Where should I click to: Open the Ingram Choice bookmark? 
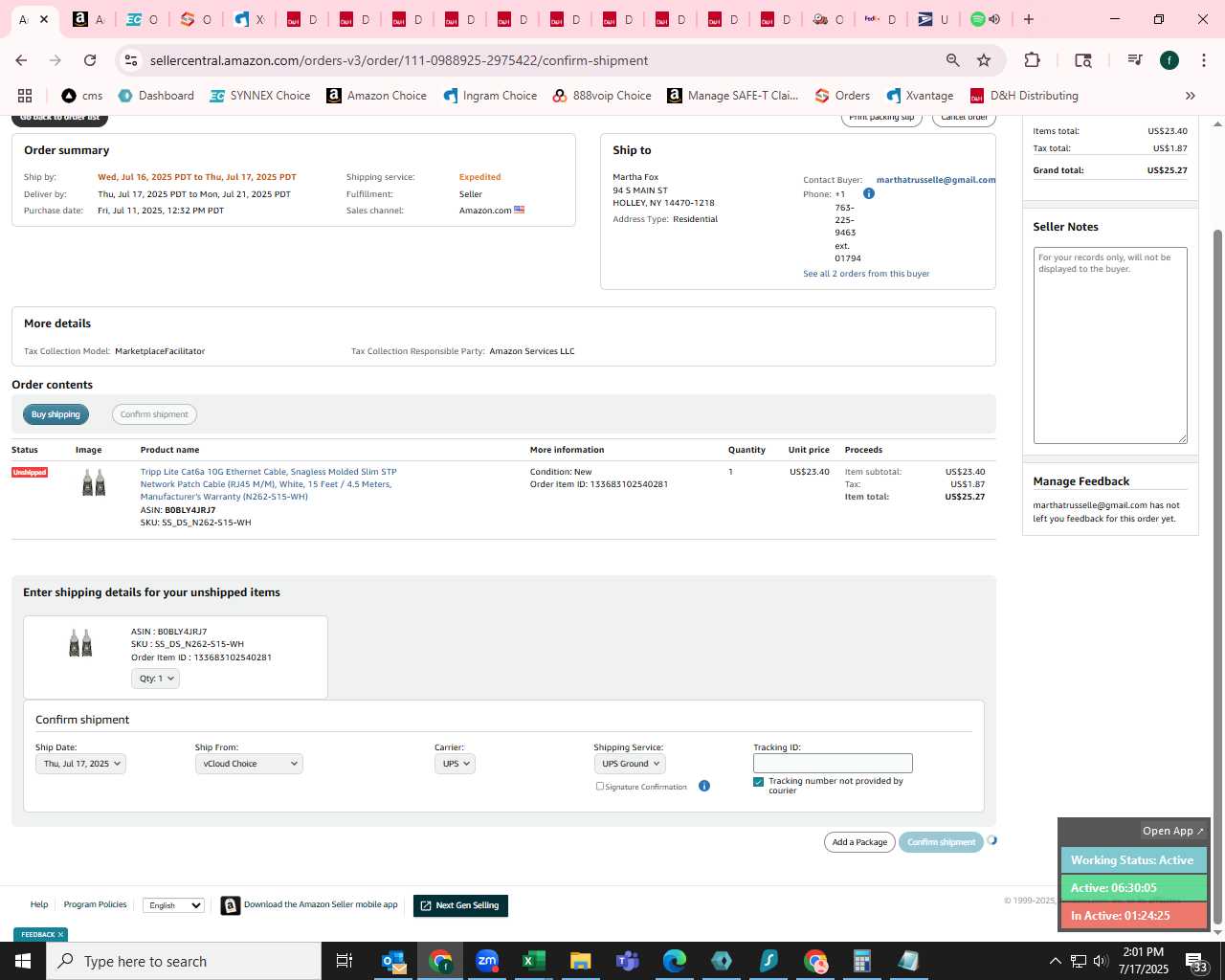[x=489, y=96]
